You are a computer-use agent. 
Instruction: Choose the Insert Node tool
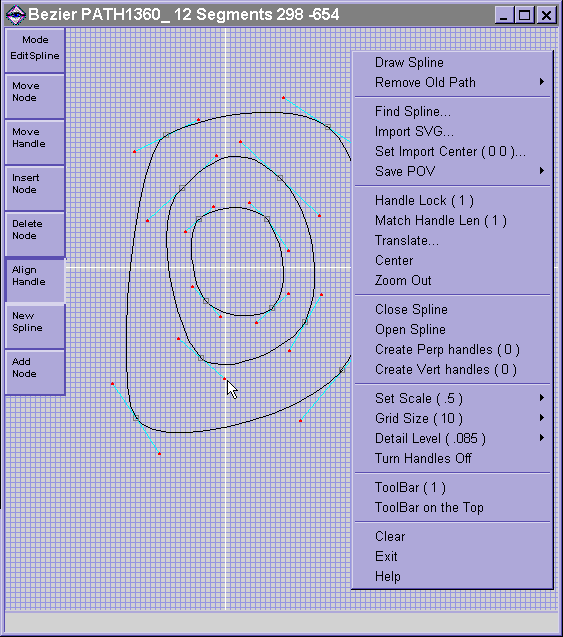pos(35,188)
